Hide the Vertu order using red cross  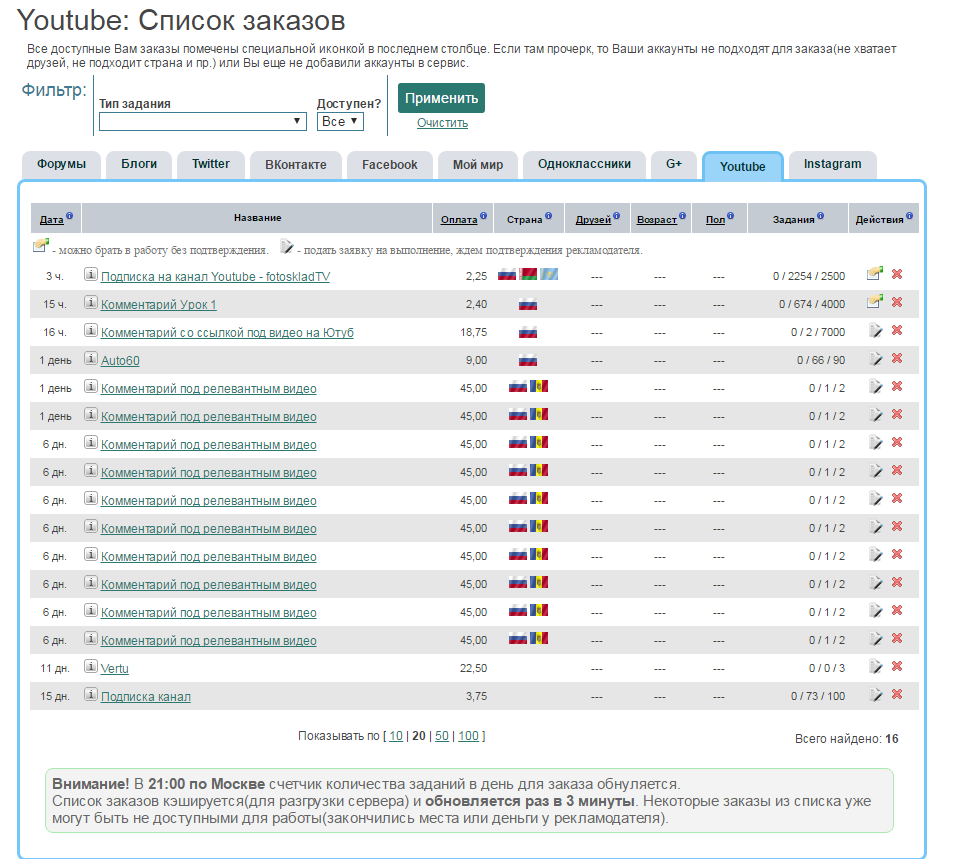click(x=897, y=667)
